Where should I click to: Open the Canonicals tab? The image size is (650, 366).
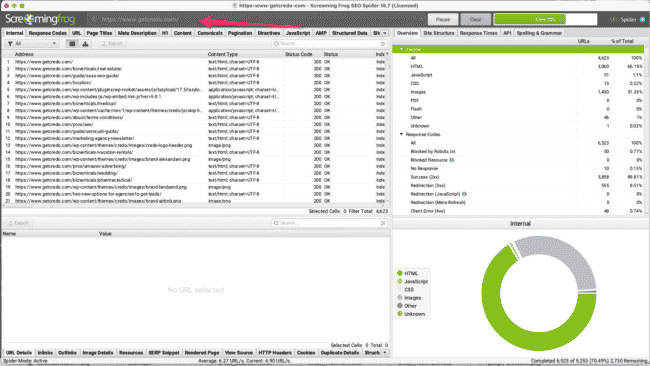[x=210, y=33]
